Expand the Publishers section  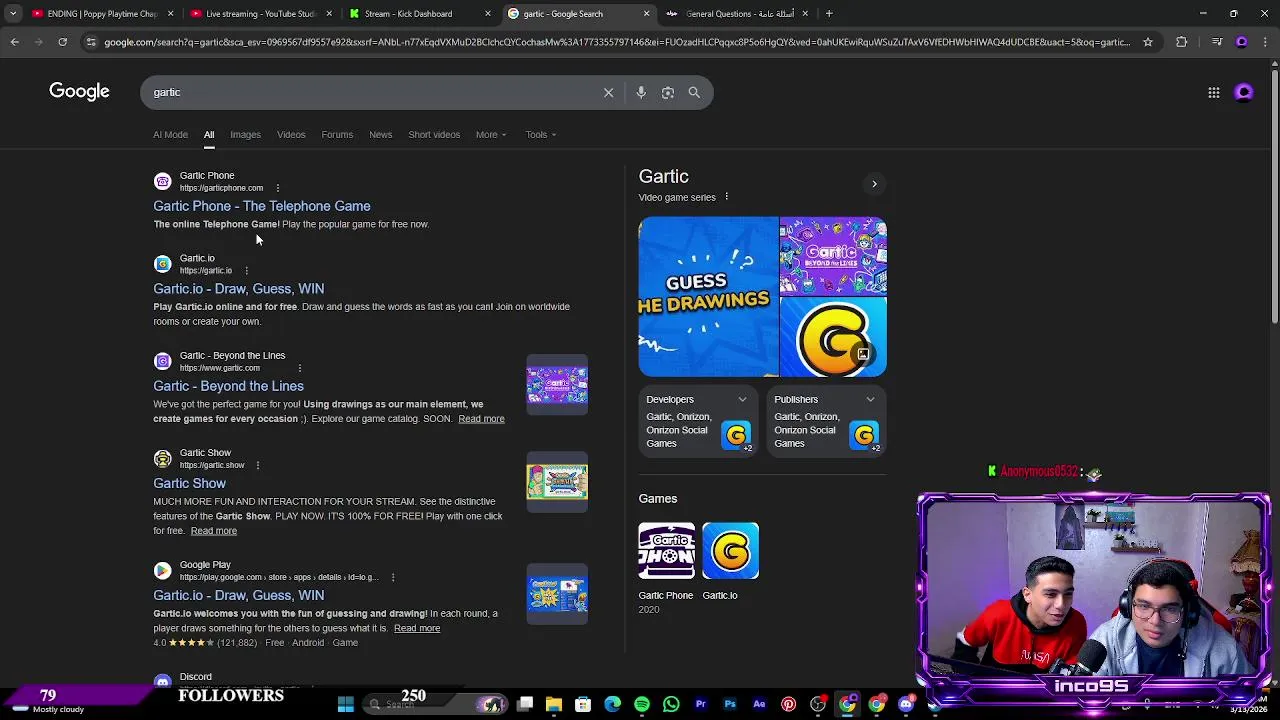(870, 399)
